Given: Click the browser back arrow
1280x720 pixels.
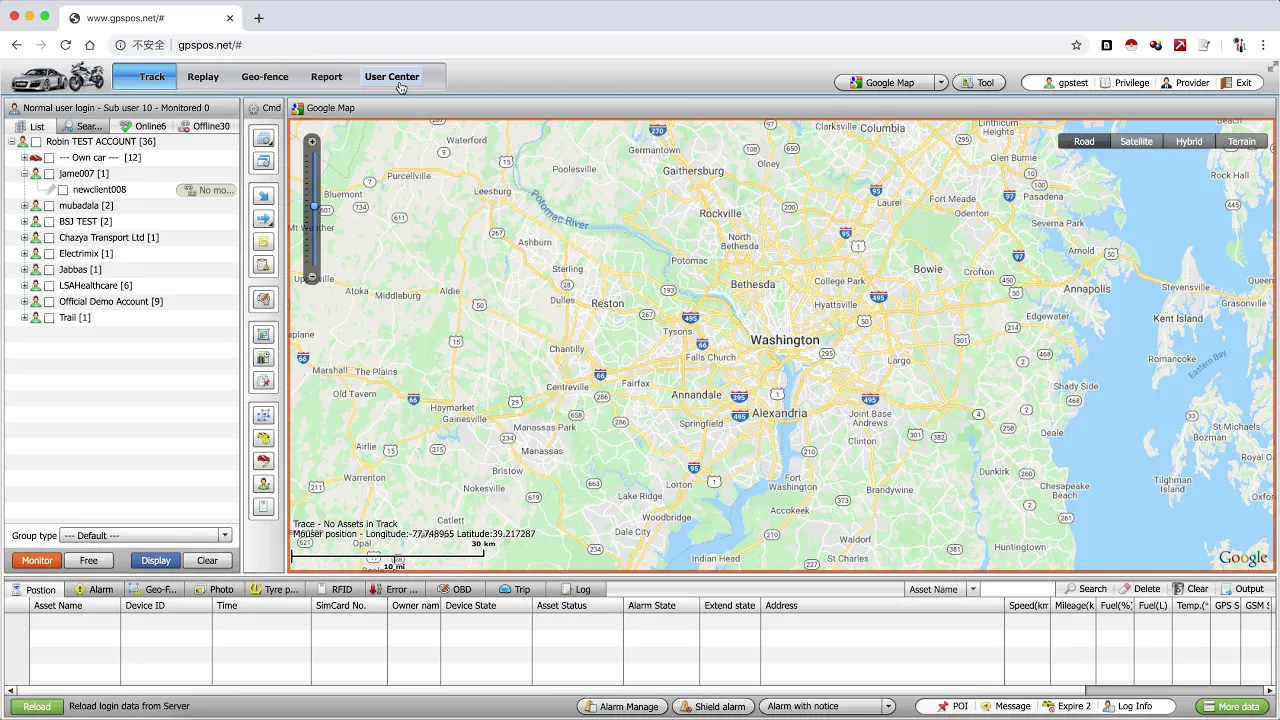Looking at the screenshot, I should tap(16, 45).
